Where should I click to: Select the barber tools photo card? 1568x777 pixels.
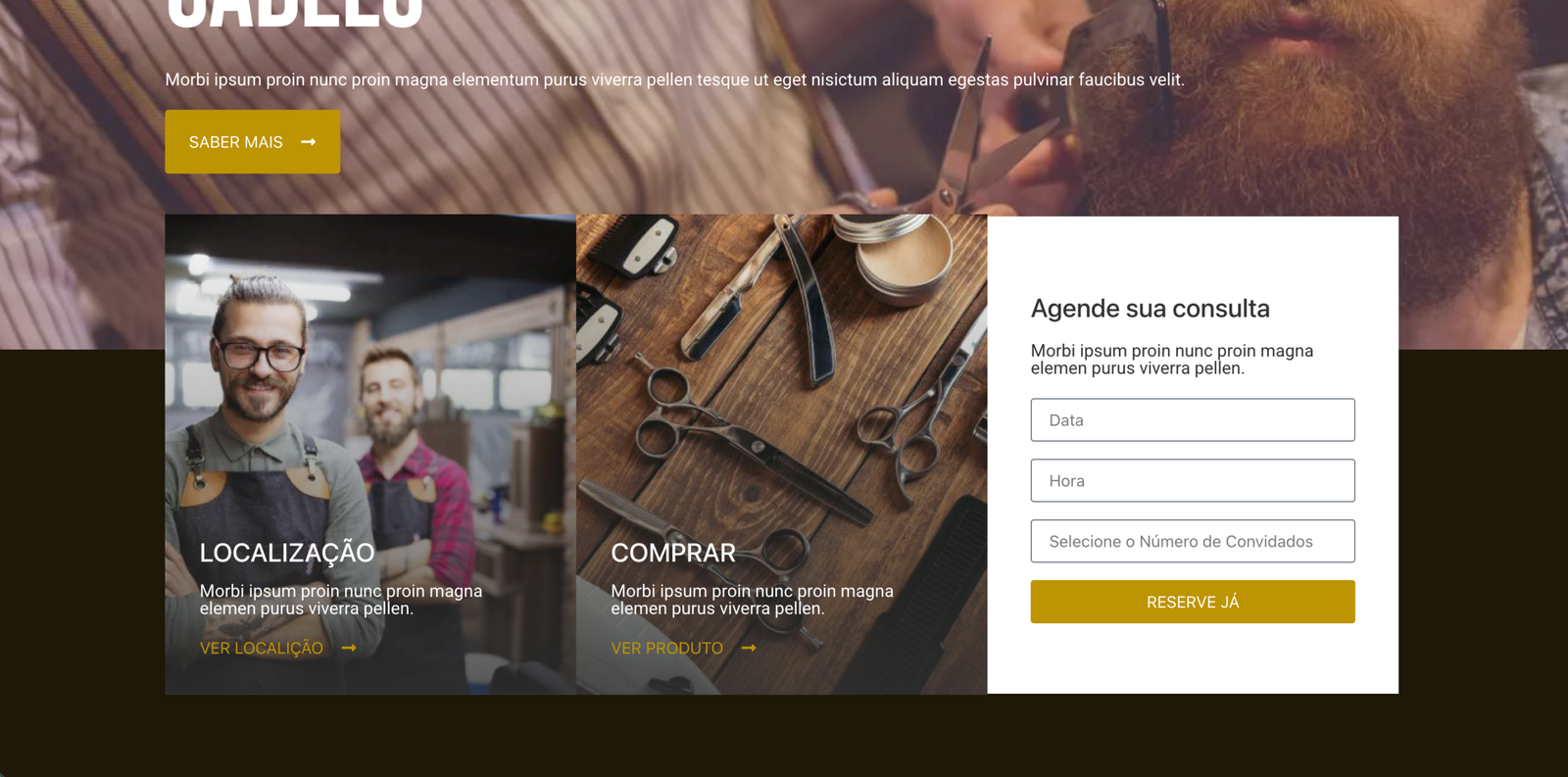click(x=782, y=455)
